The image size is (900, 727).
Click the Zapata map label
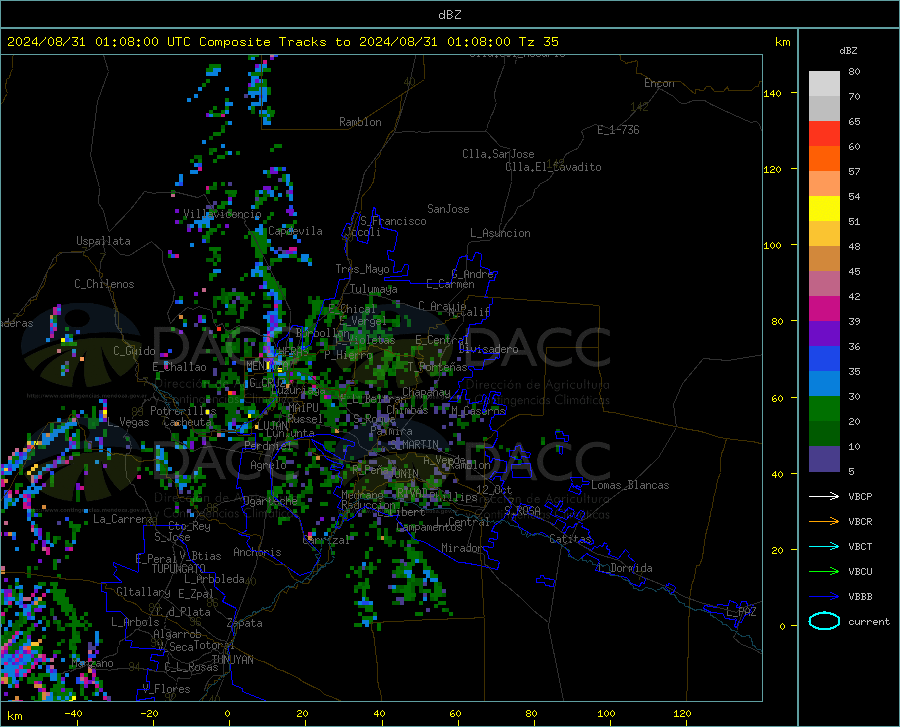tap(245, 623)
